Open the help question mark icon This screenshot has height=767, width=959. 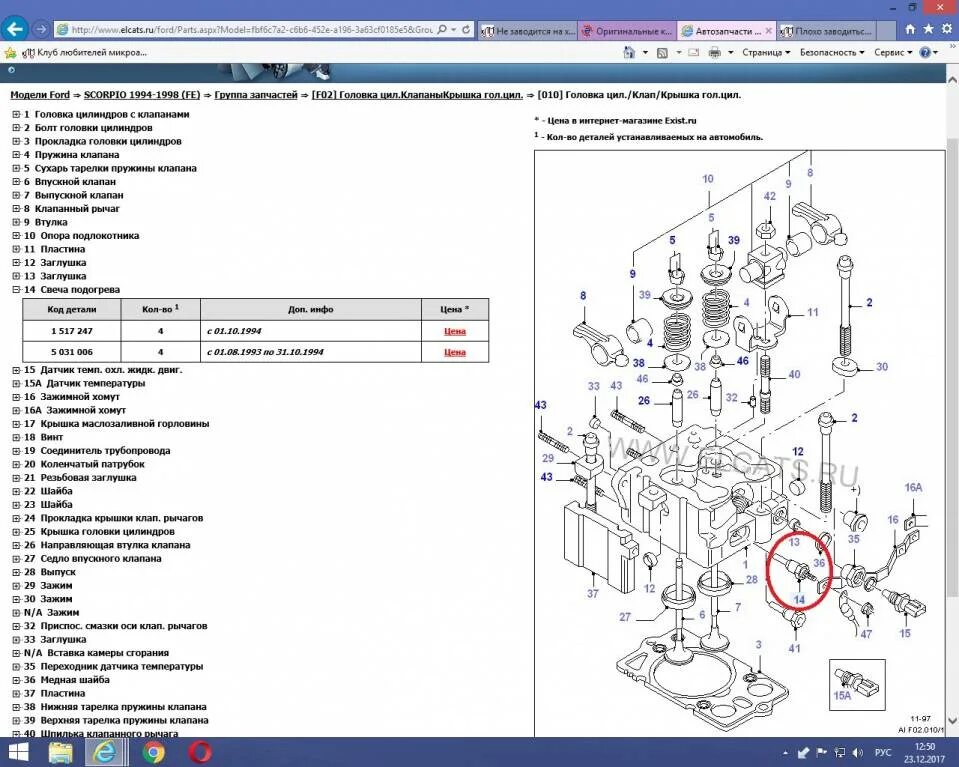pos(924,53)
